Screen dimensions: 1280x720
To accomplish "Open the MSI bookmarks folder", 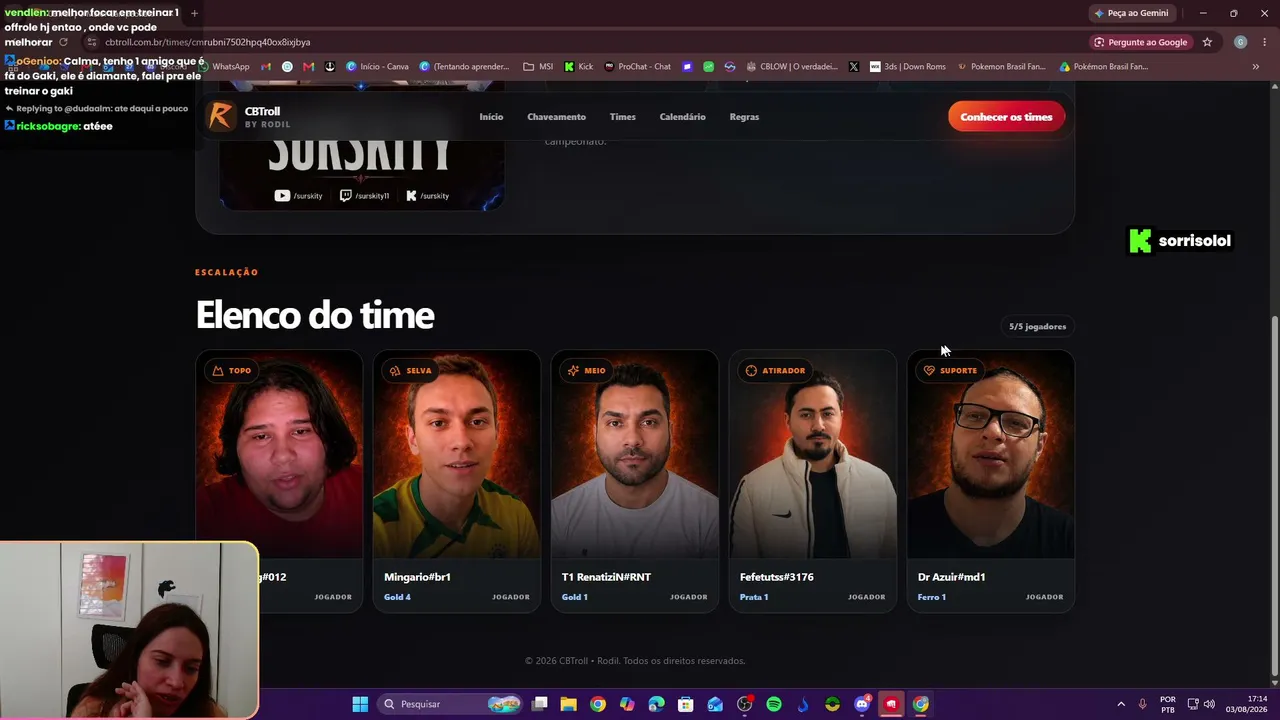I will [x=538, y=67].
